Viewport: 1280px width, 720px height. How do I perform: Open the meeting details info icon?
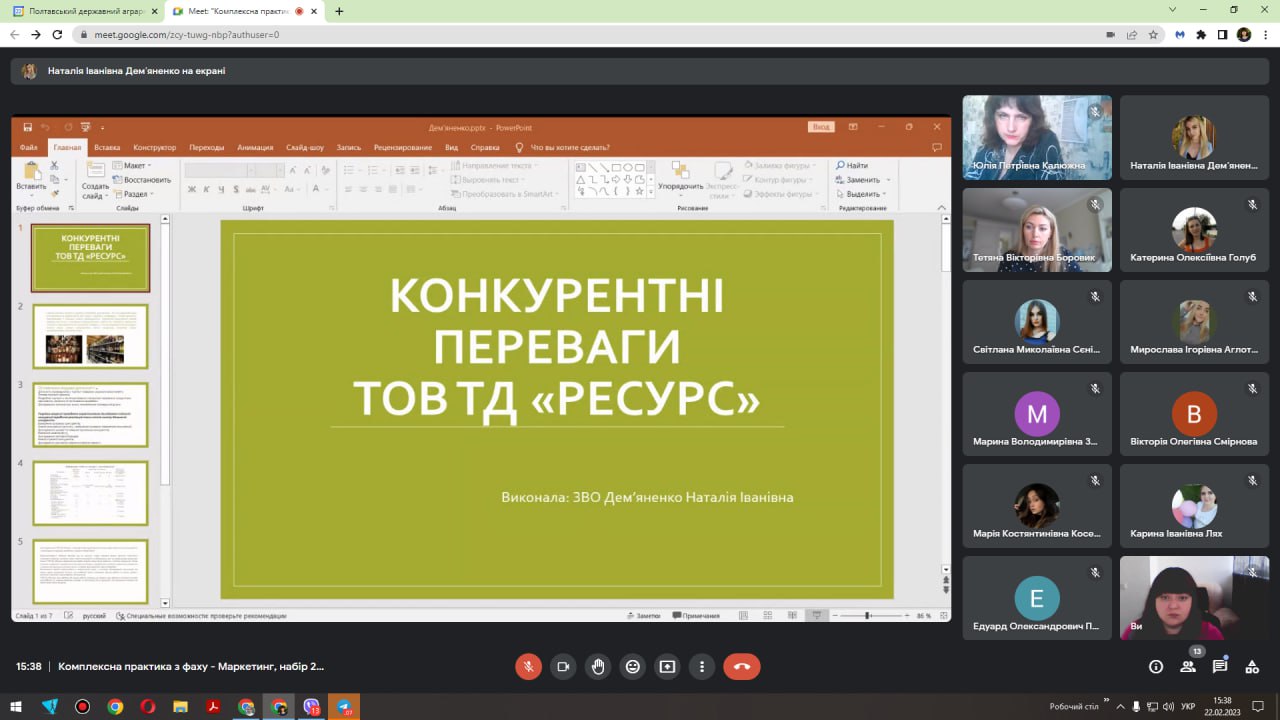tap(1156, 667)
